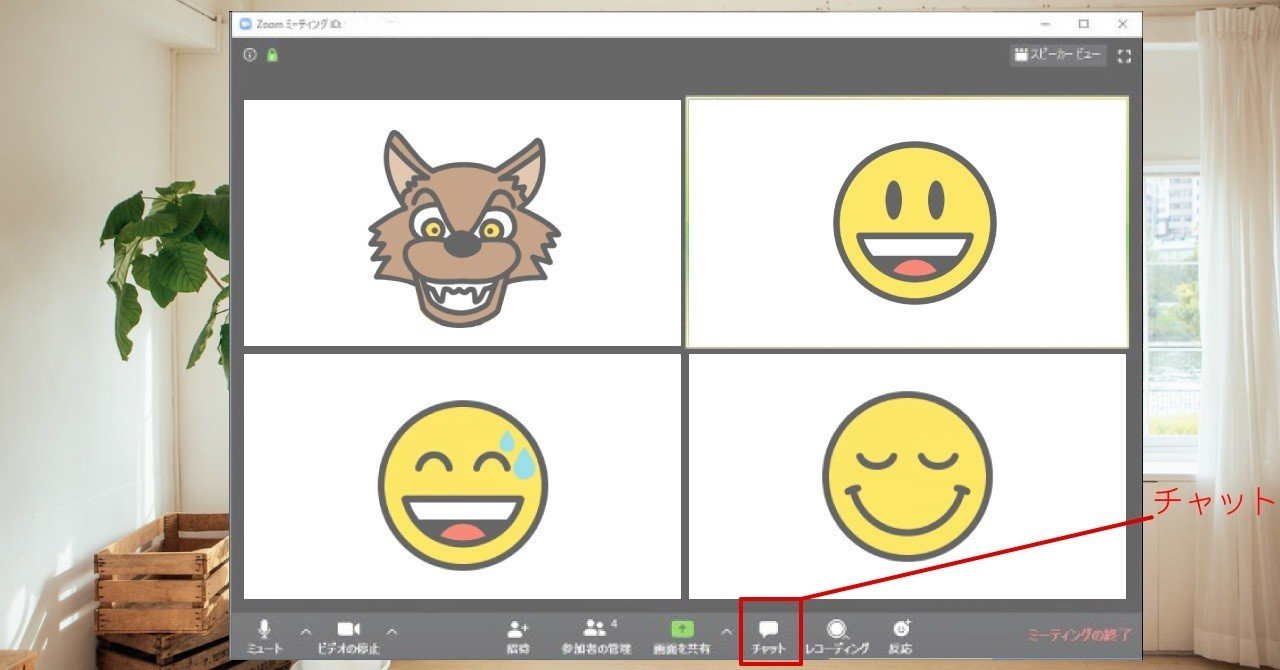Expand the video options chevron beside ビデオの停止

pos(392,631)
